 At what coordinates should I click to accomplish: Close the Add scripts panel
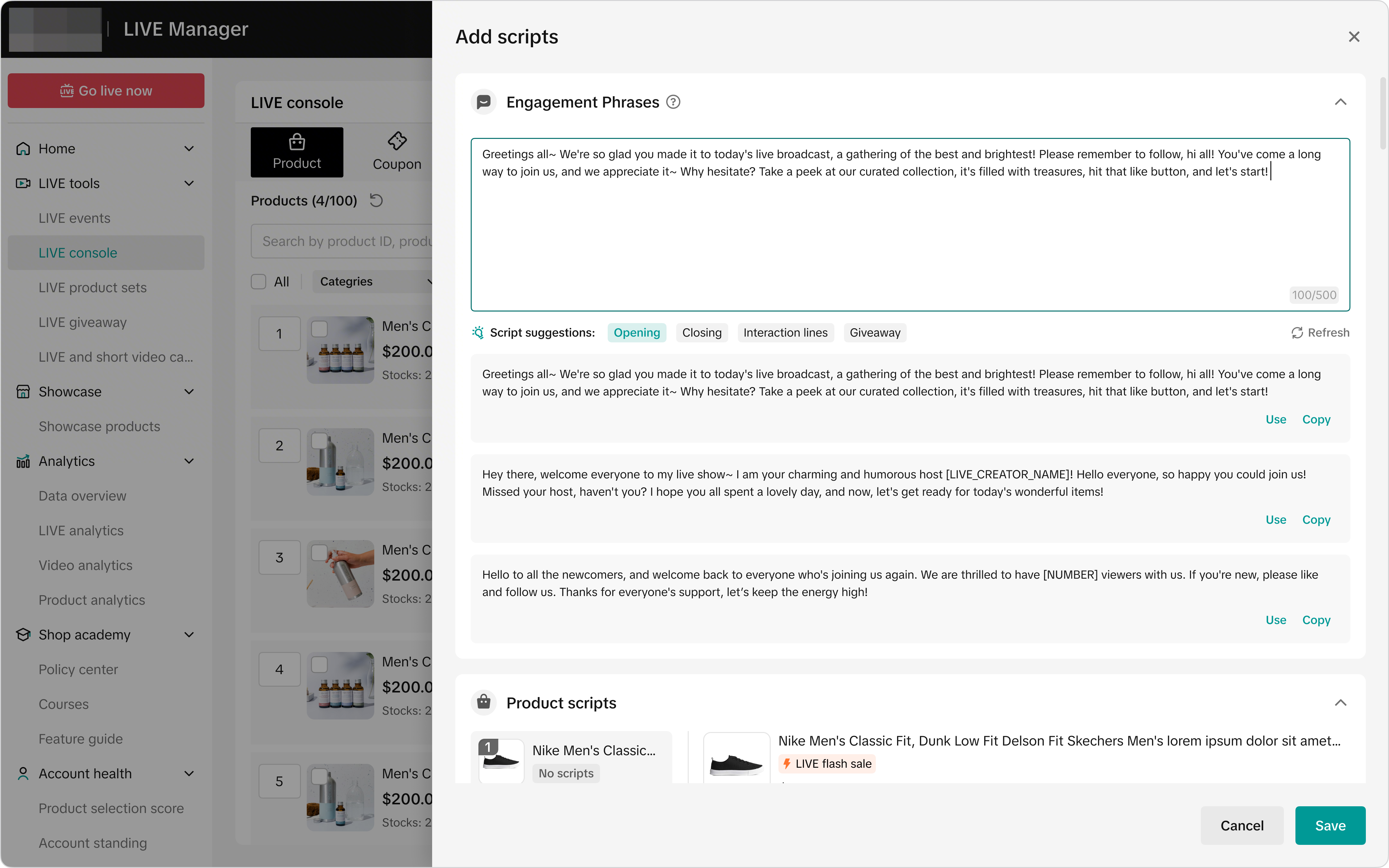pos(1354,37)
